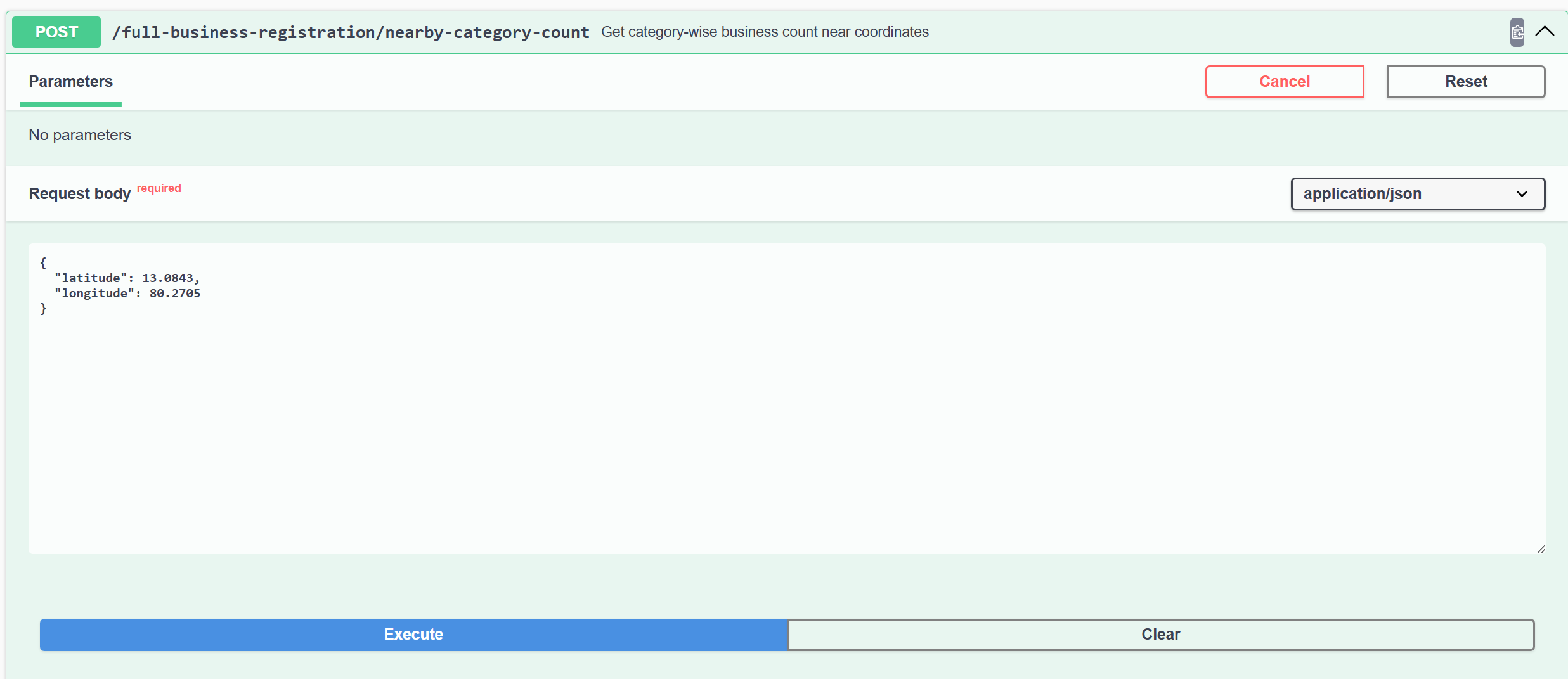Image resolution: width=1568 pixels, height=679 pixels.
Task: Execute the API request
Action: click(x=413, y=635)
